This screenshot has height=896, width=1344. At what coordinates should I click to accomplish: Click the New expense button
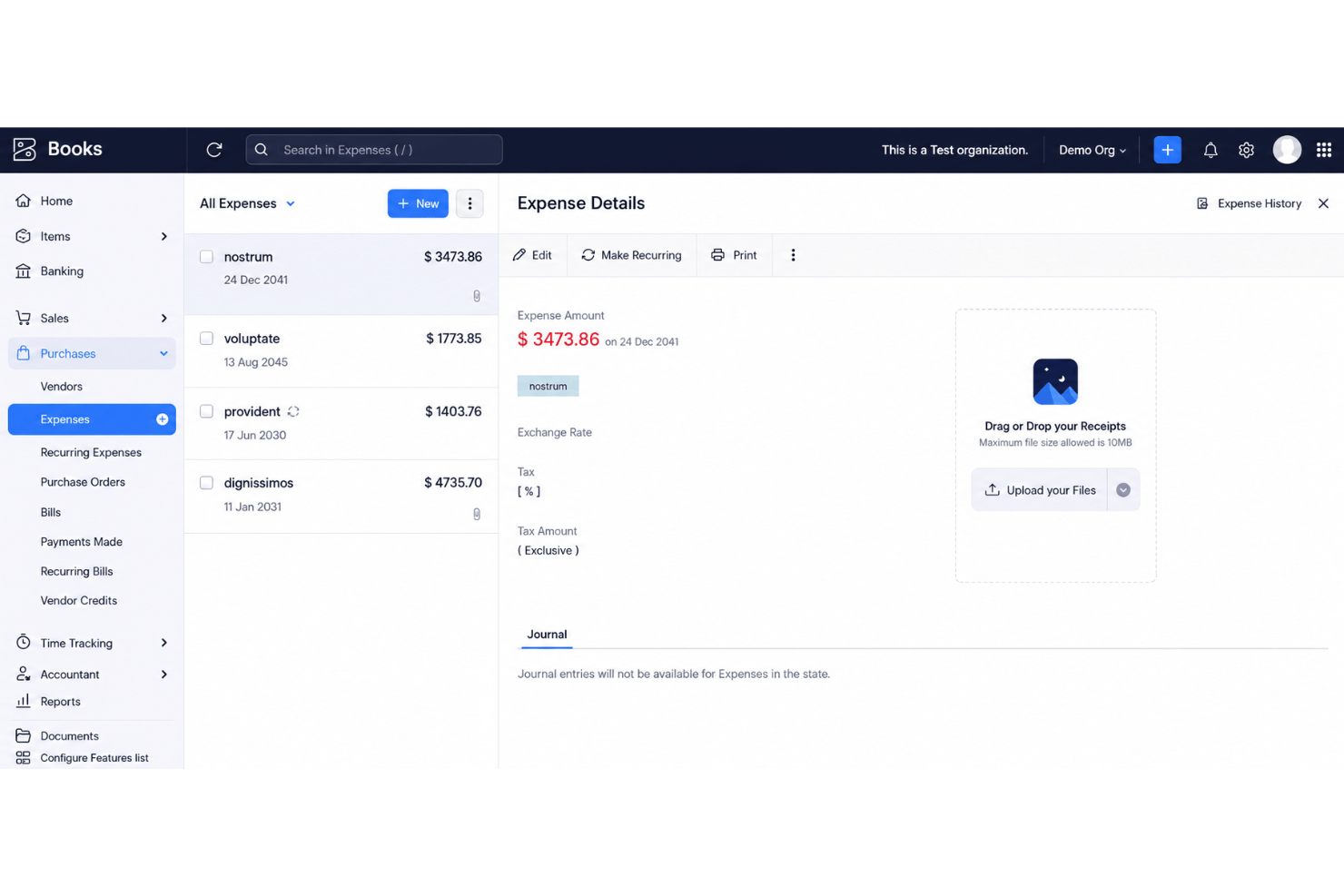[418, 203]
